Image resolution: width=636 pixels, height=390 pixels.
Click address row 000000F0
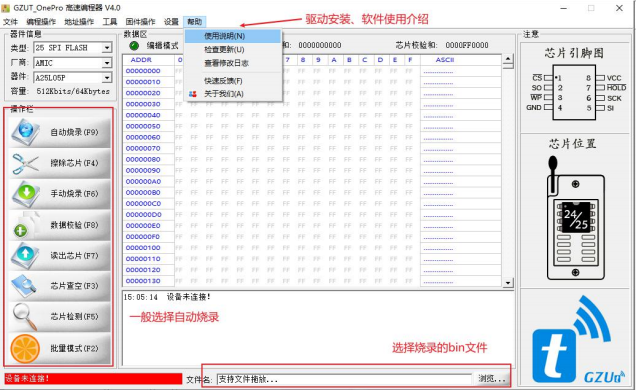(x=143, y=237)
